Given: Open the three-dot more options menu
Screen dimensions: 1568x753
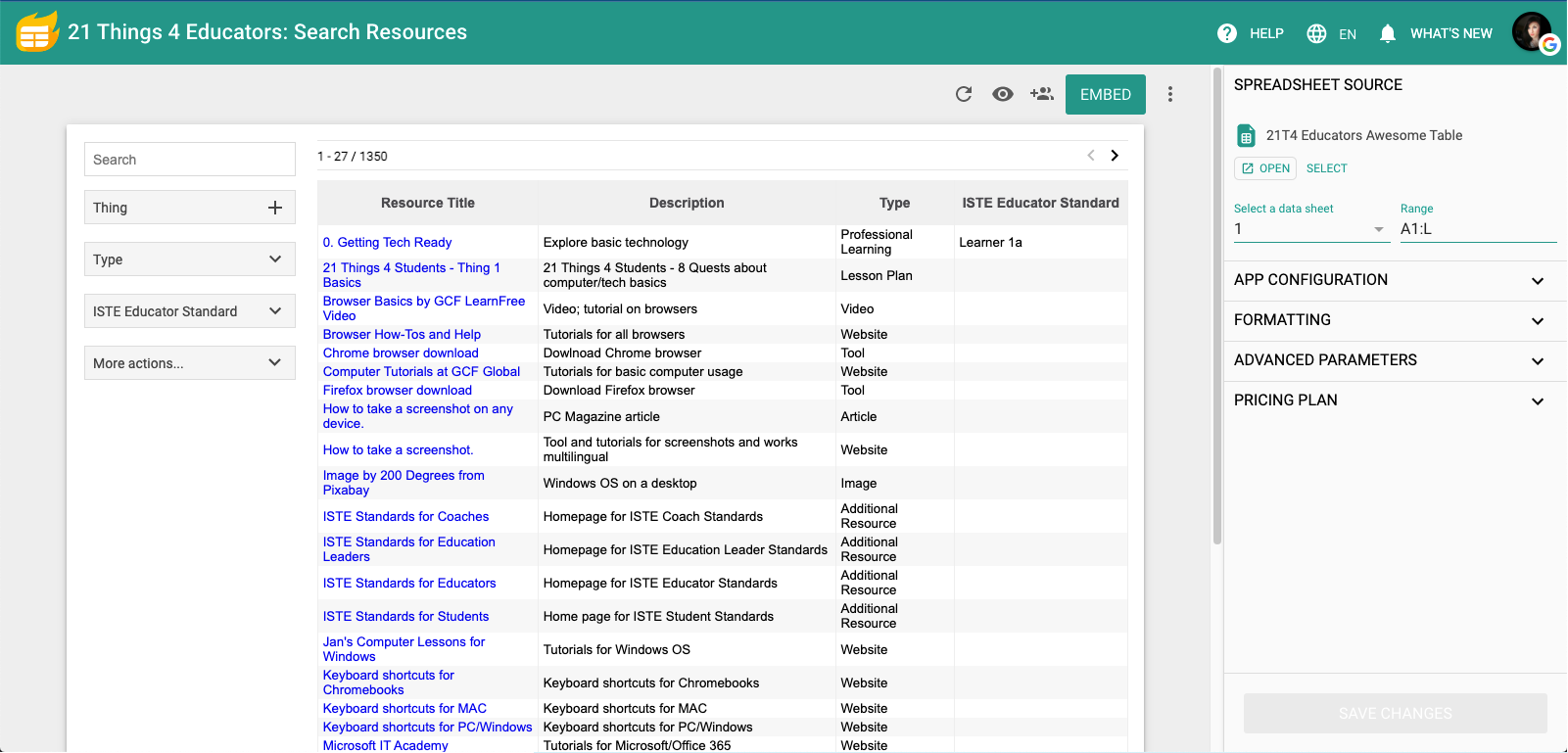Looking at the screenshot, I should [1170, 94].
